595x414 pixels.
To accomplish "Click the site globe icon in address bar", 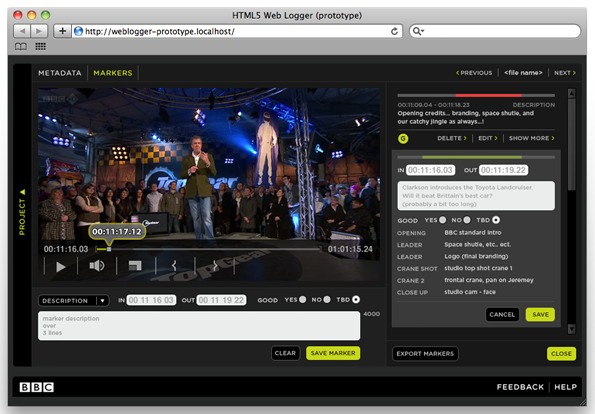I will point(79,31).
